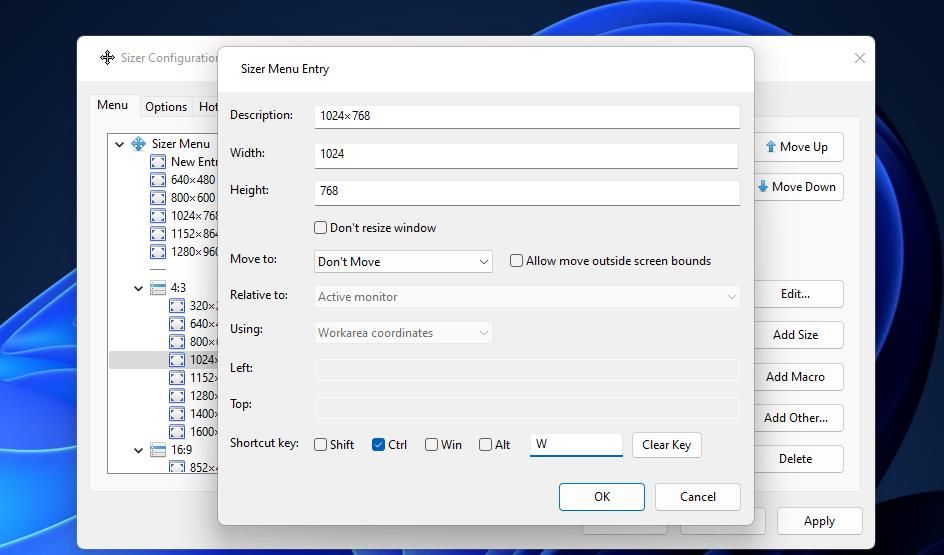Enable the Don't resize window checkbox
The width and height of the screenshot is (944, 555).
pos(320,228)
